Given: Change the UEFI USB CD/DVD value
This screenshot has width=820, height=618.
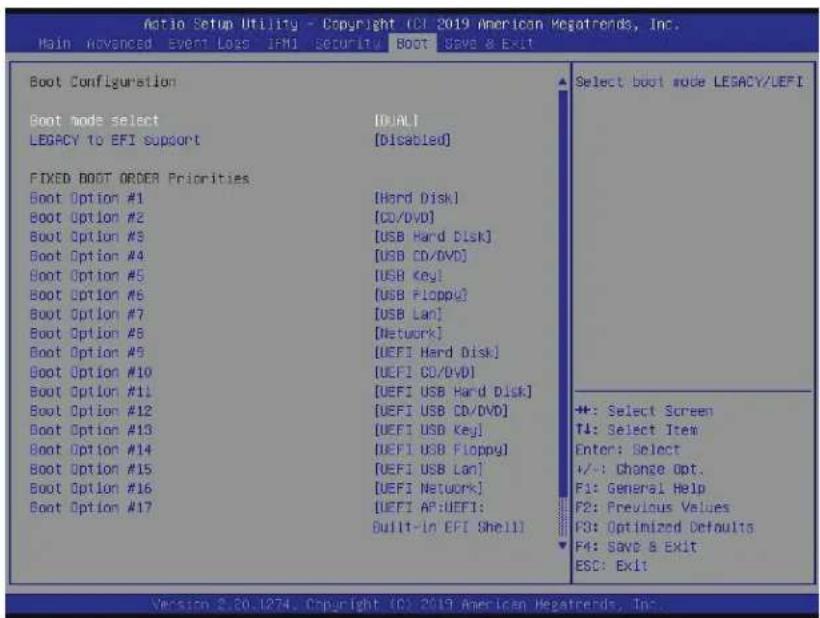Looking at the screenshot, I should point(440,411).
